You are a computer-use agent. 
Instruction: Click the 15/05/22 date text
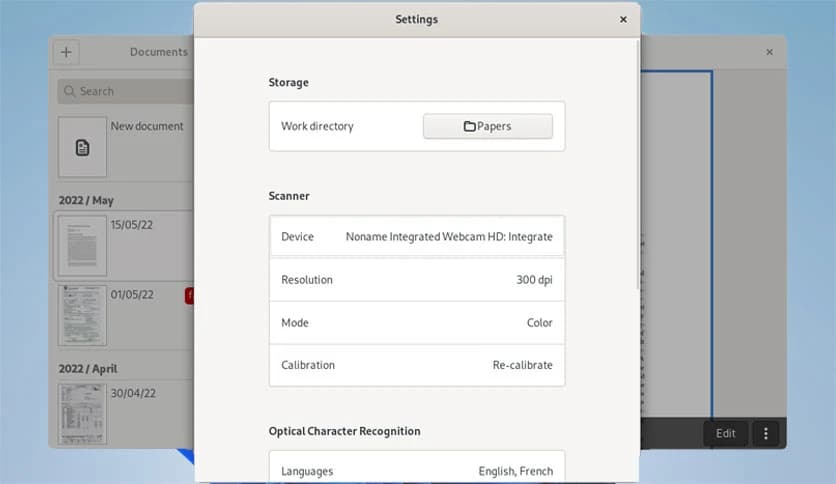(132, 225)
